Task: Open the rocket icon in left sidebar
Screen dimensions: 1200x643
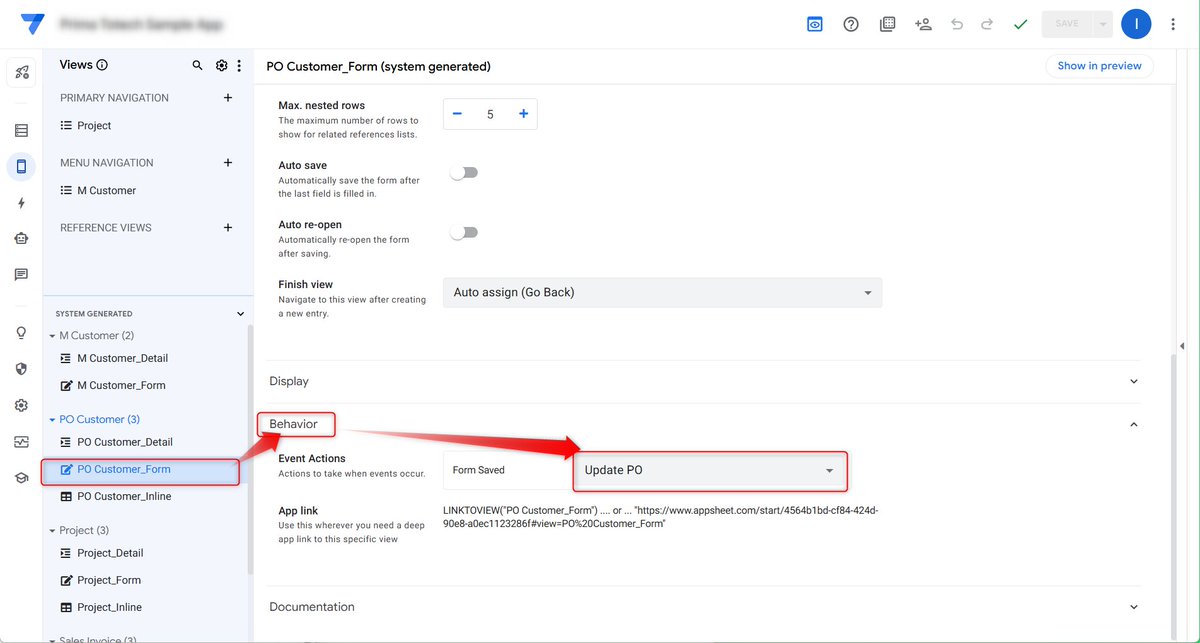Action: 21,72
